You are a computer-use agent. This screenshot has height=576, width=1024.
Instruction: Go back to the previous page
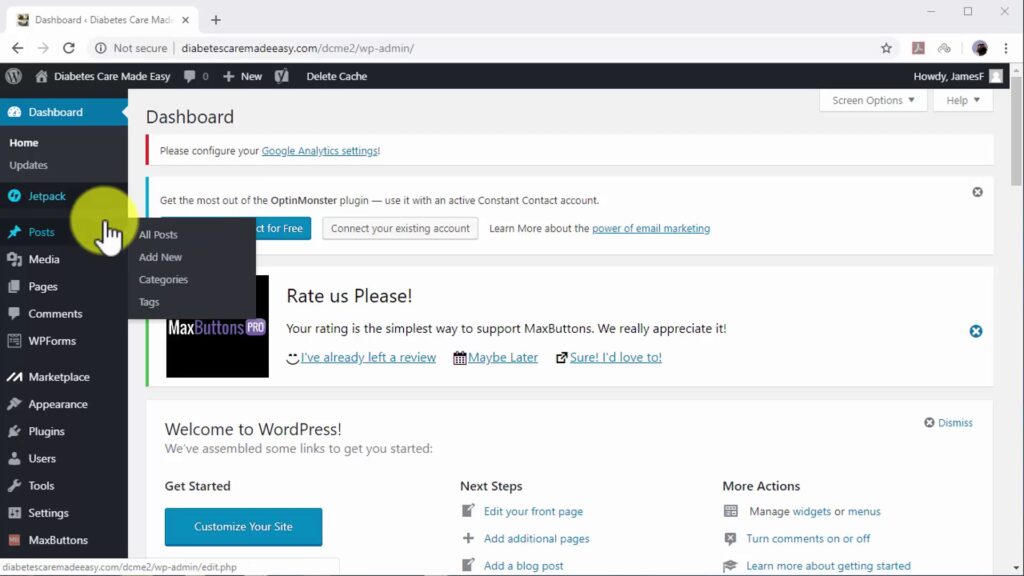tap(18, 48)
